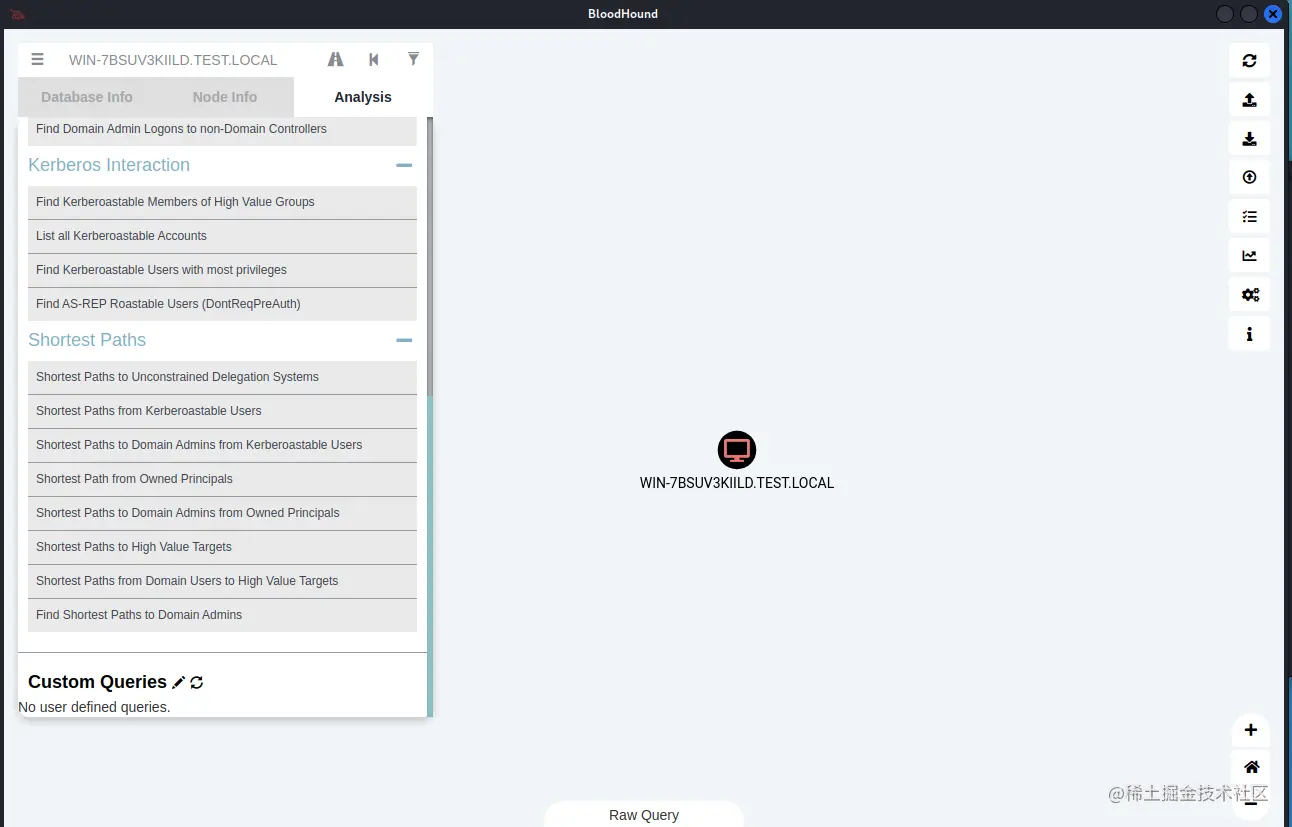Open the chart statistics icon
The image size is (1292, 827).
click(x=1249, y=255)
